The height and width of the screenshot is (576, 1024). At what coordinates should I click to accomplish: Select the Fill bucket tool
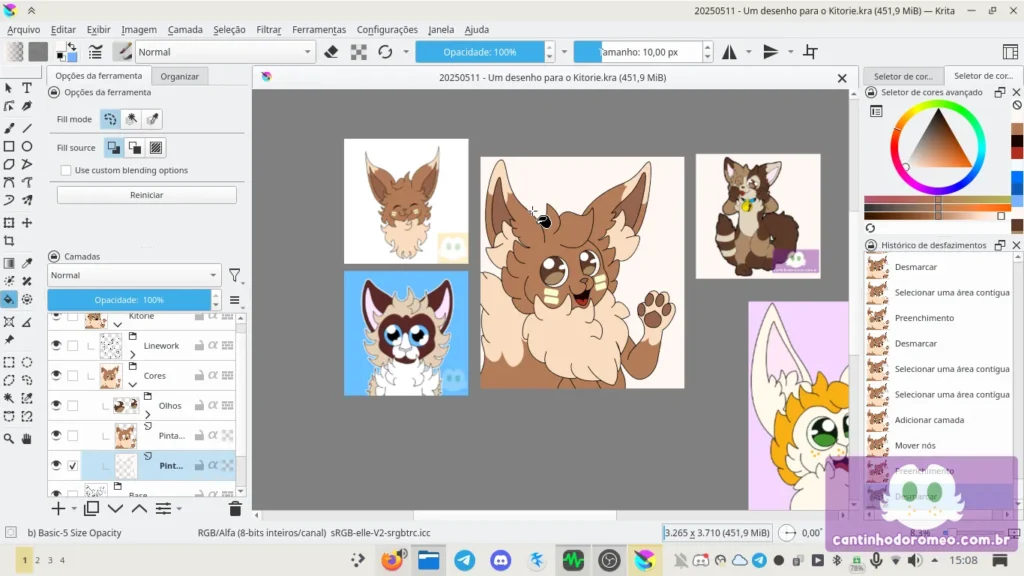click(x=9, y=300)
